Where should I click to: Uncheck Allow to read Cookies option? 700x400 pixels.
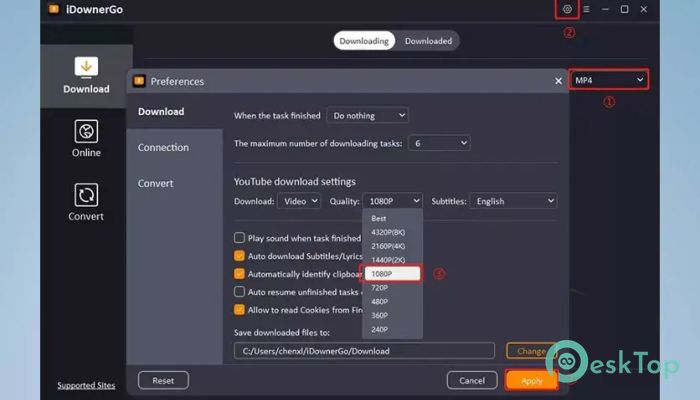click(239, 309)
